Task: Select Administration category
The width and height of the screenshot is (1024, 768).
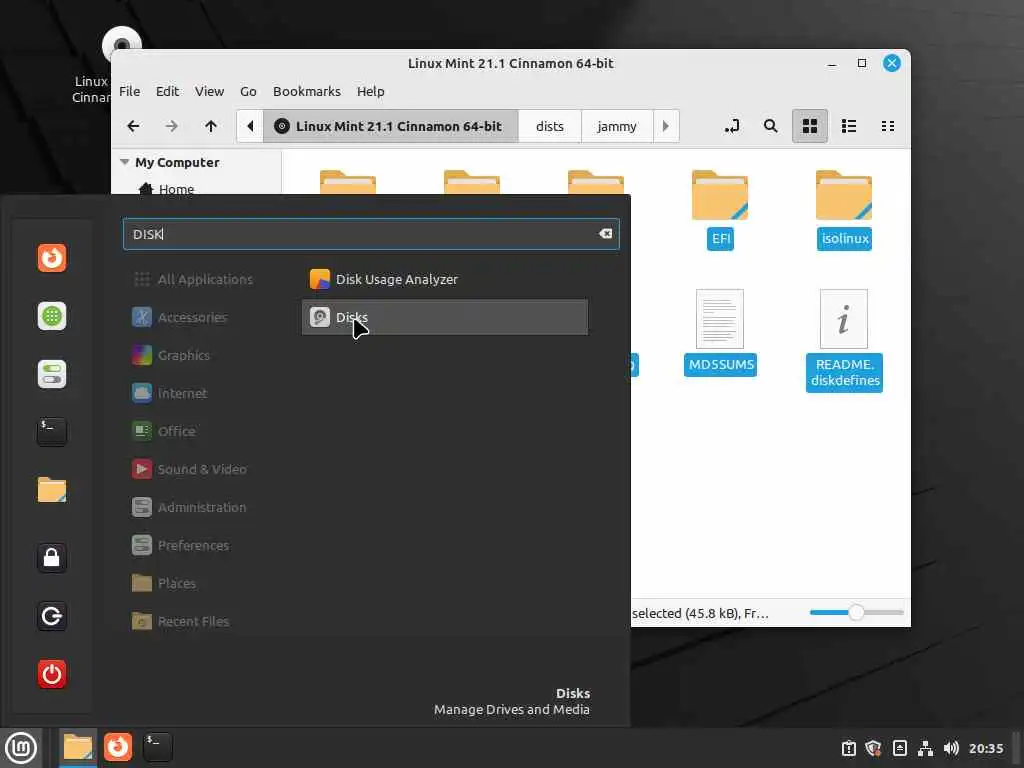Action: tap(189, 507)
